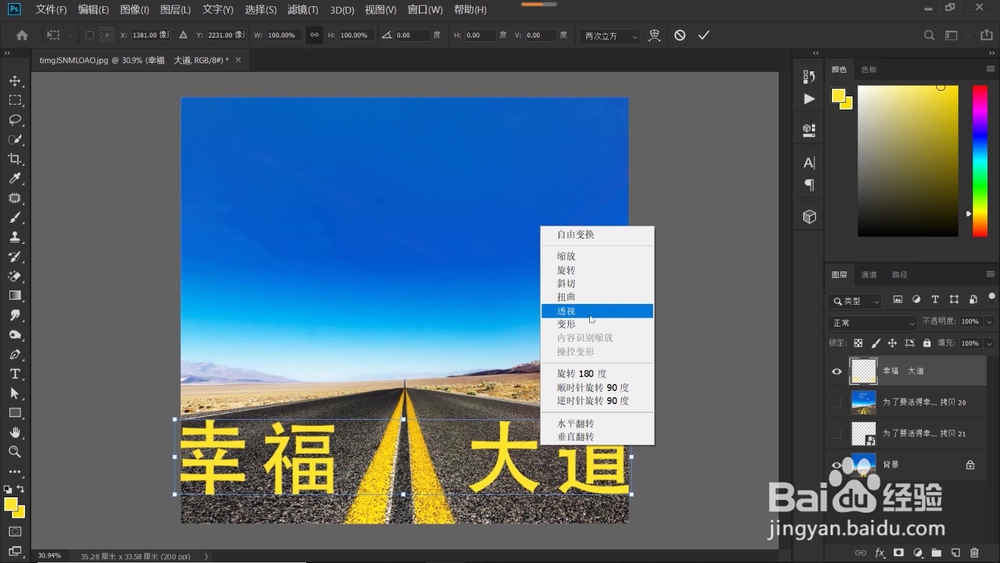The width and height of the screenshot is (1000, 563).
Task: Open the interpolation 两次立方 dropdown
Action: pyautogui.click(x=609, y=36)
